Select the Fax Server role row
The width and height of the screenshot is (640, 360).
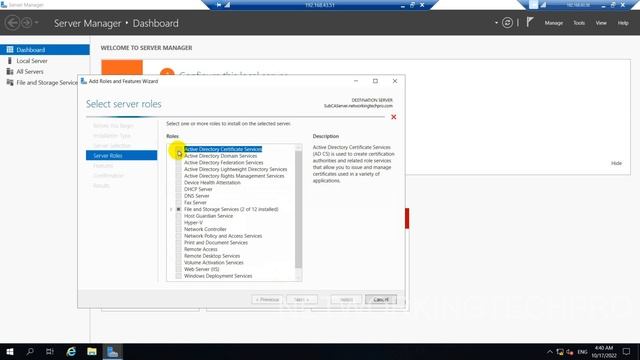coord(195,202)
